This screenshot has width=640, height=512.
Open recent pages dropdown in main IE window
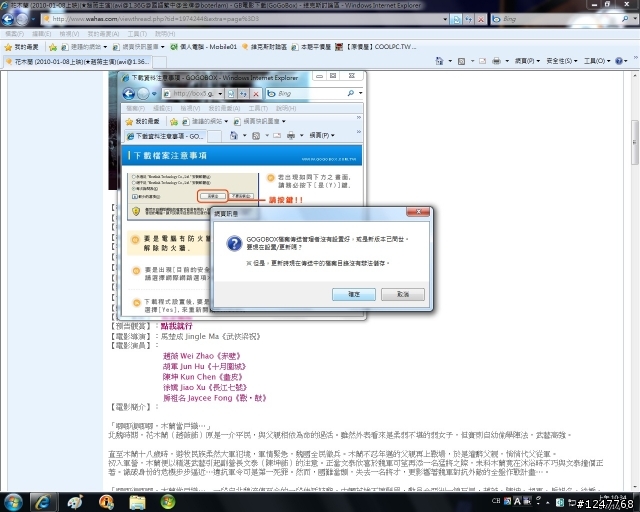(x=33, y=19)
